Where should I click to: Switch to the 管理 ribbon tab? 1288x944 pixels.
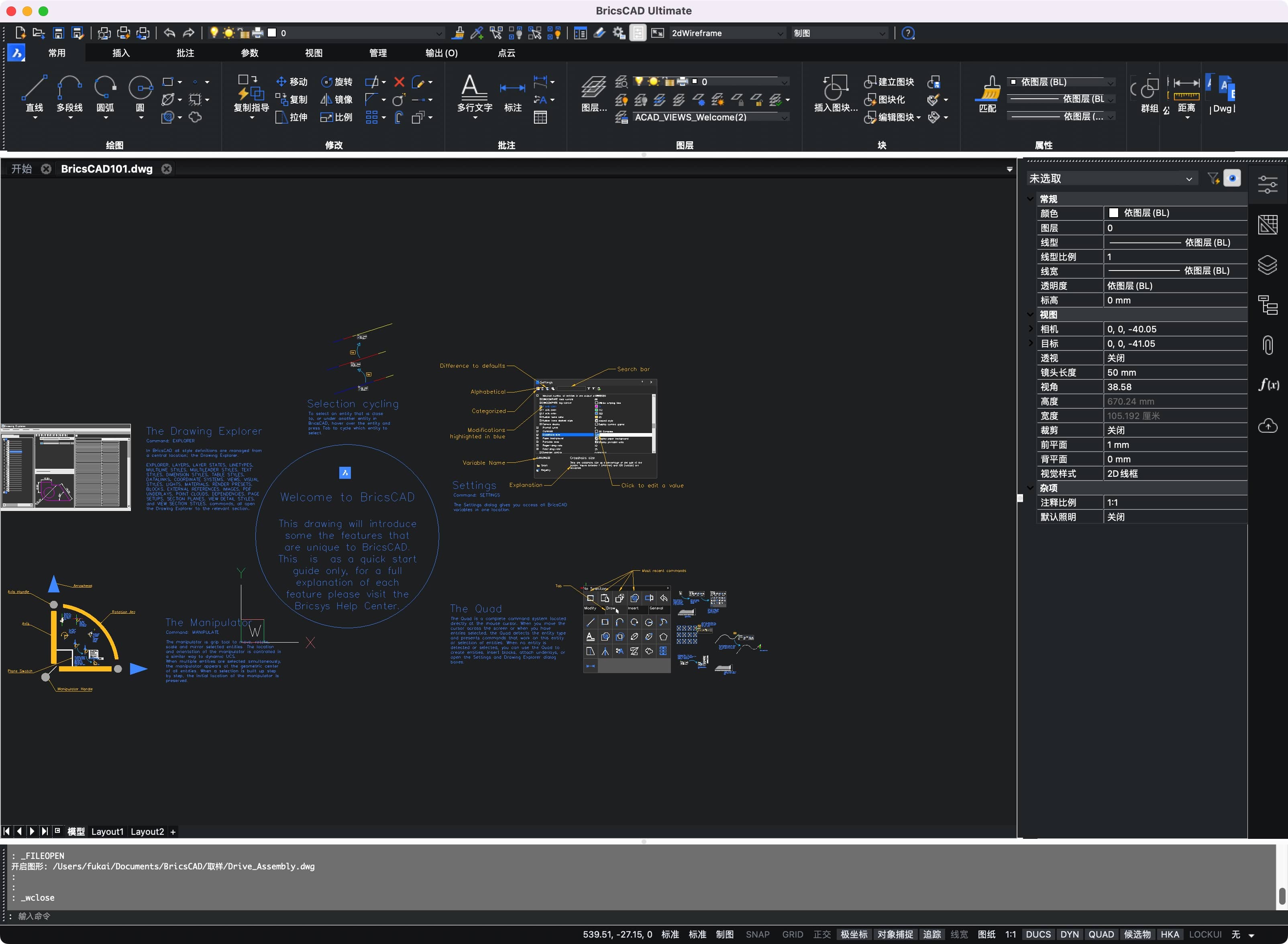377,53
